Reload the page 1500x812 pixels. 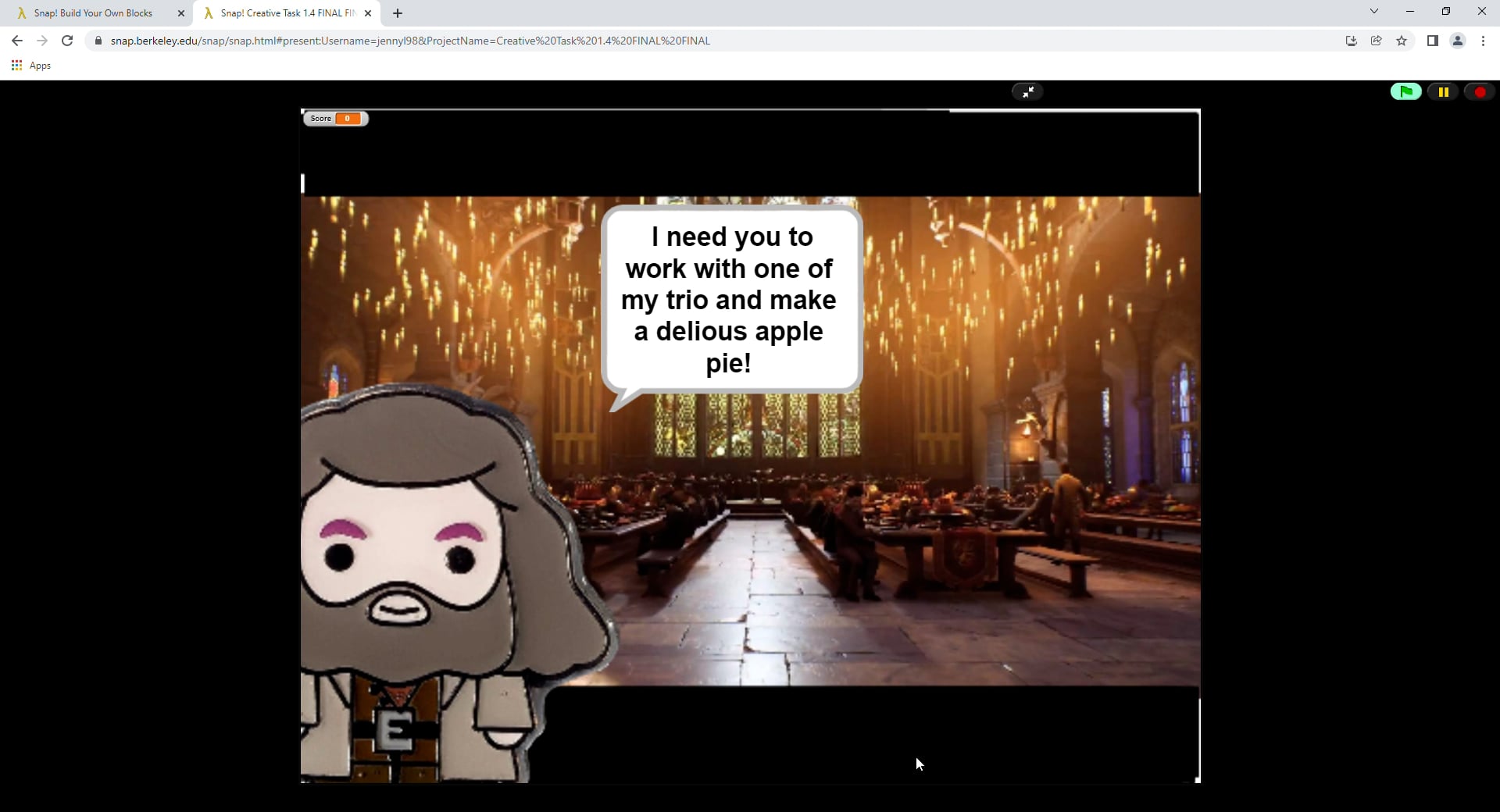(67, 41)
